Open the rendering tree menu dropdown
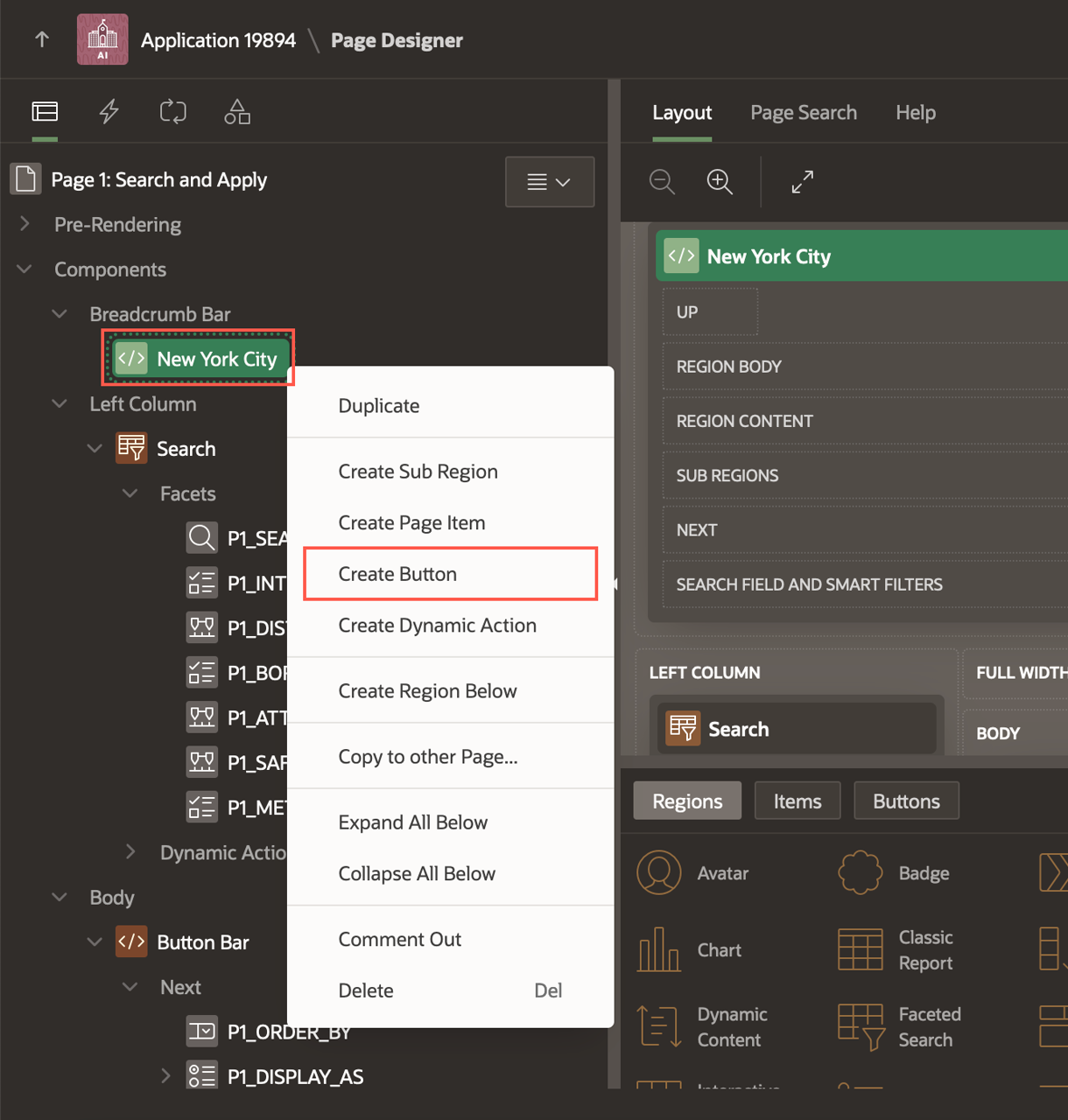The width and height of the screenshot is (1068, 1120). pyautogui.click(x=549, y=182)
